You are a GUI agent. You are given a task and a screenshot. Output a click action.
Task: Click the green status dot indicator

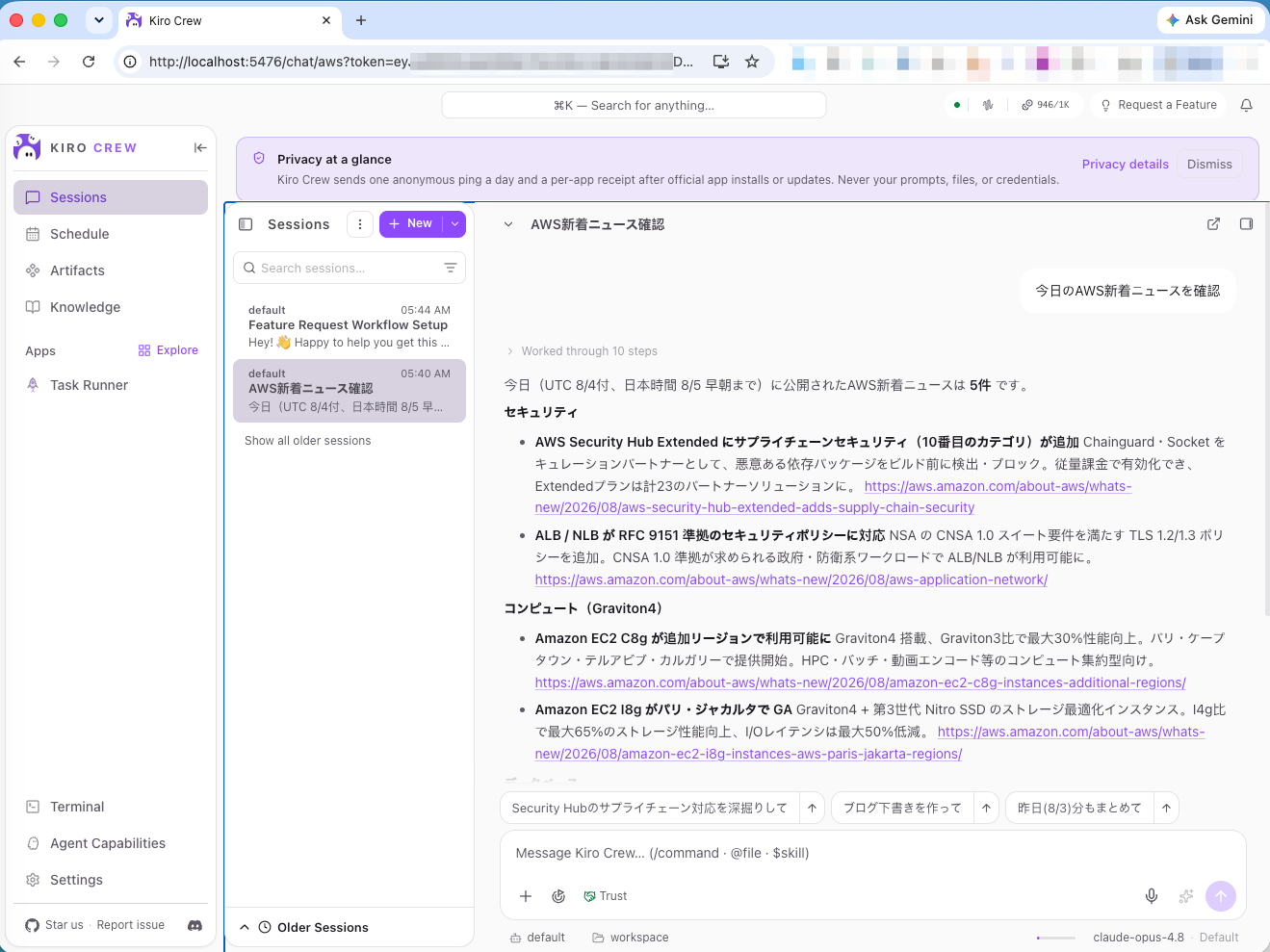(x=956, y=105)
